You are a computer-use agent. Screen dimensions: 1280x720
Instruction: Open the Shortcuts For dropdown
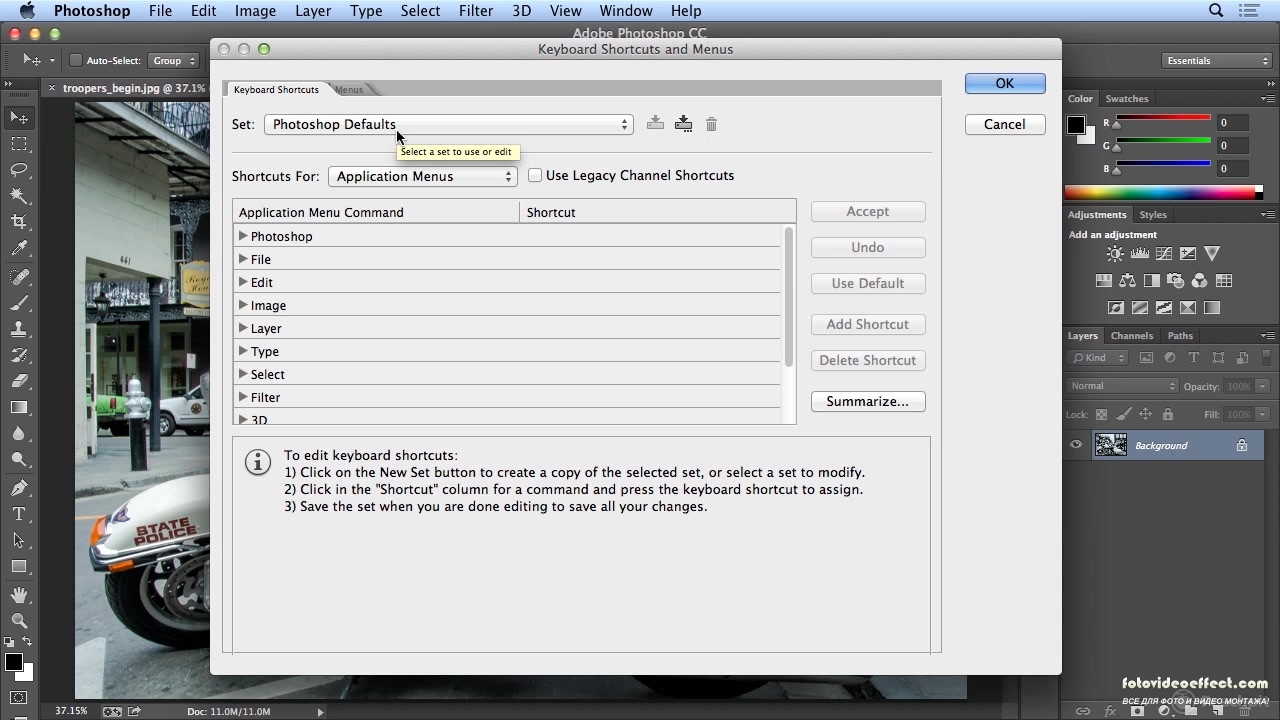coord(422,176)
